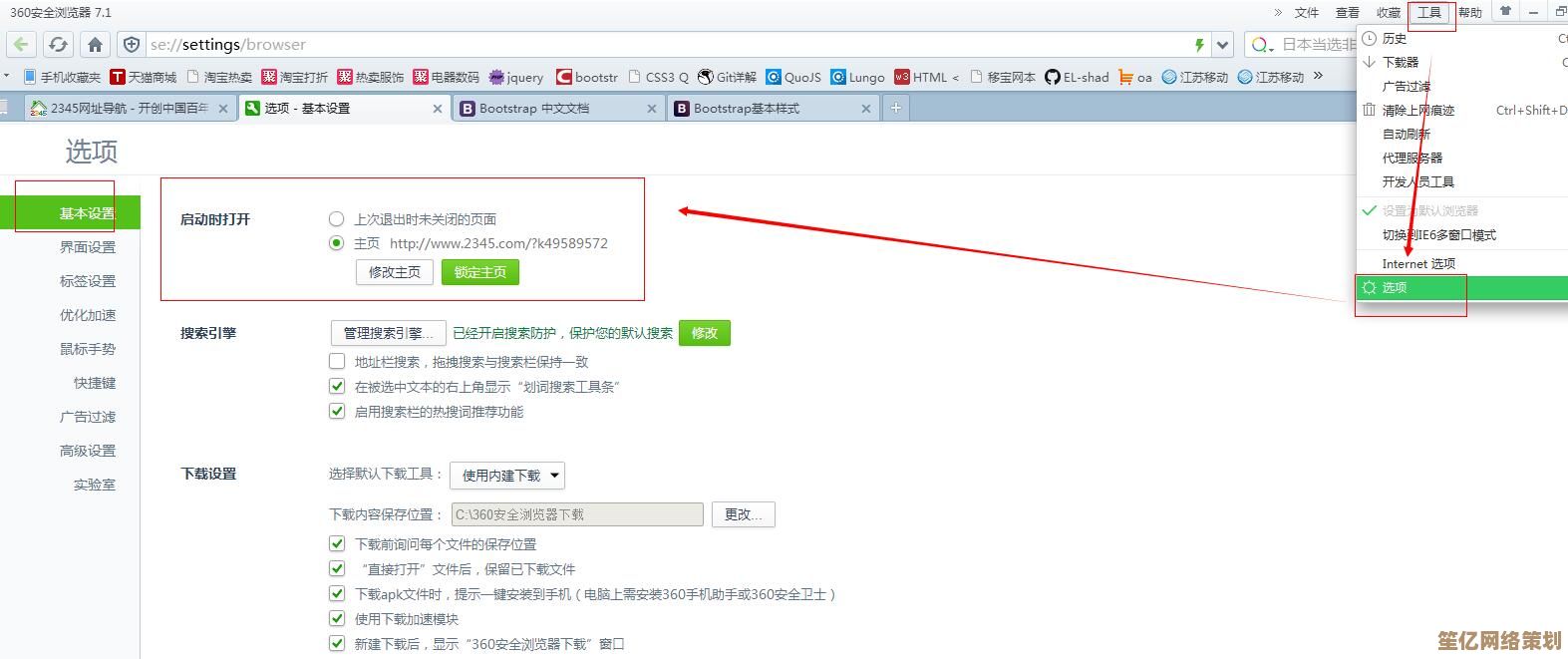Viewport: 1568px width, 659px height.
Task: Click the green 锁定主页 button
Action: coord(479,272)
